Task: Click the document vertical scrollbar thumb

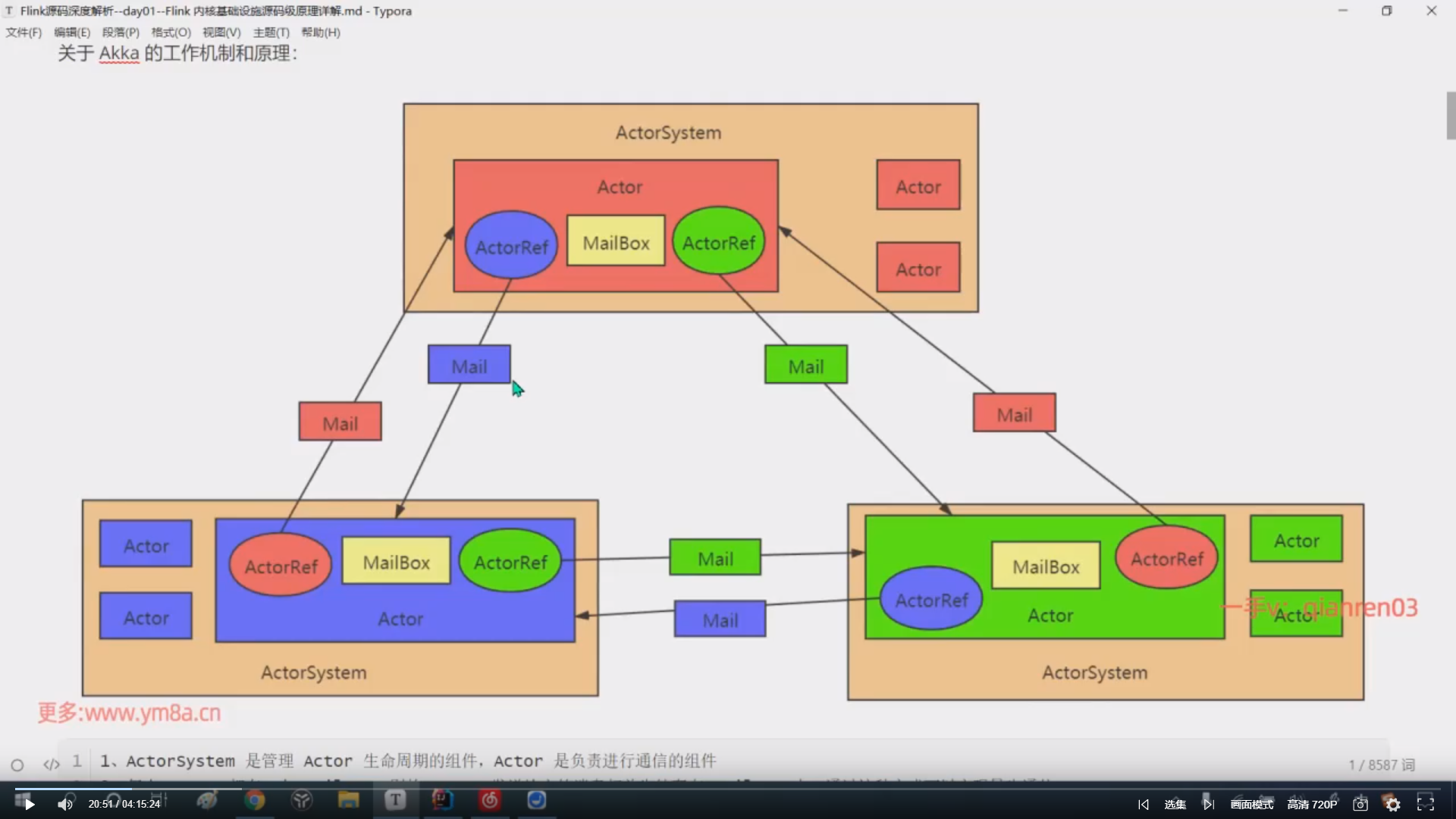Action: point(1451,115)
